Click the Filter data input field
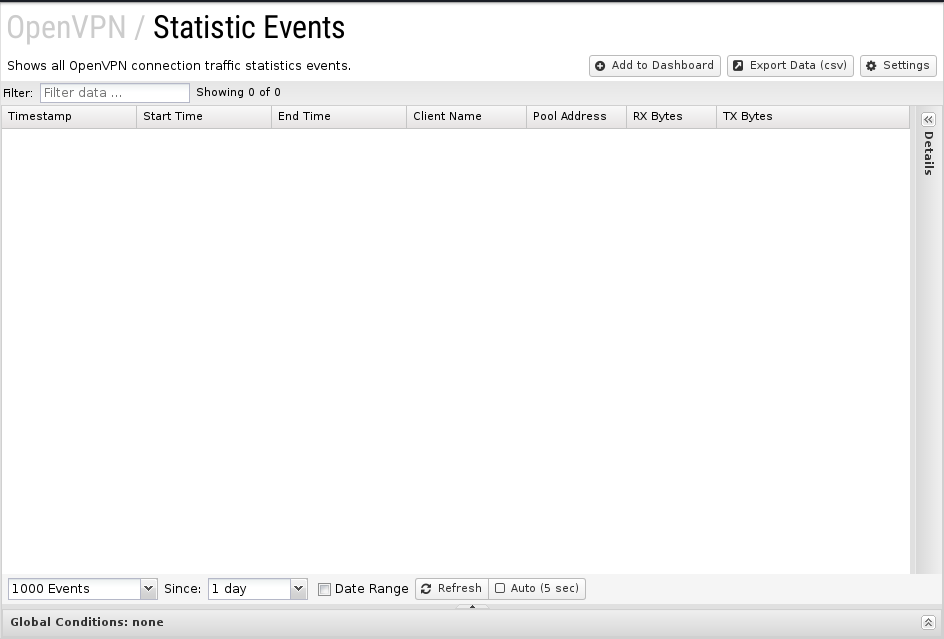This screenshot has width=944, height=639. 114,93
